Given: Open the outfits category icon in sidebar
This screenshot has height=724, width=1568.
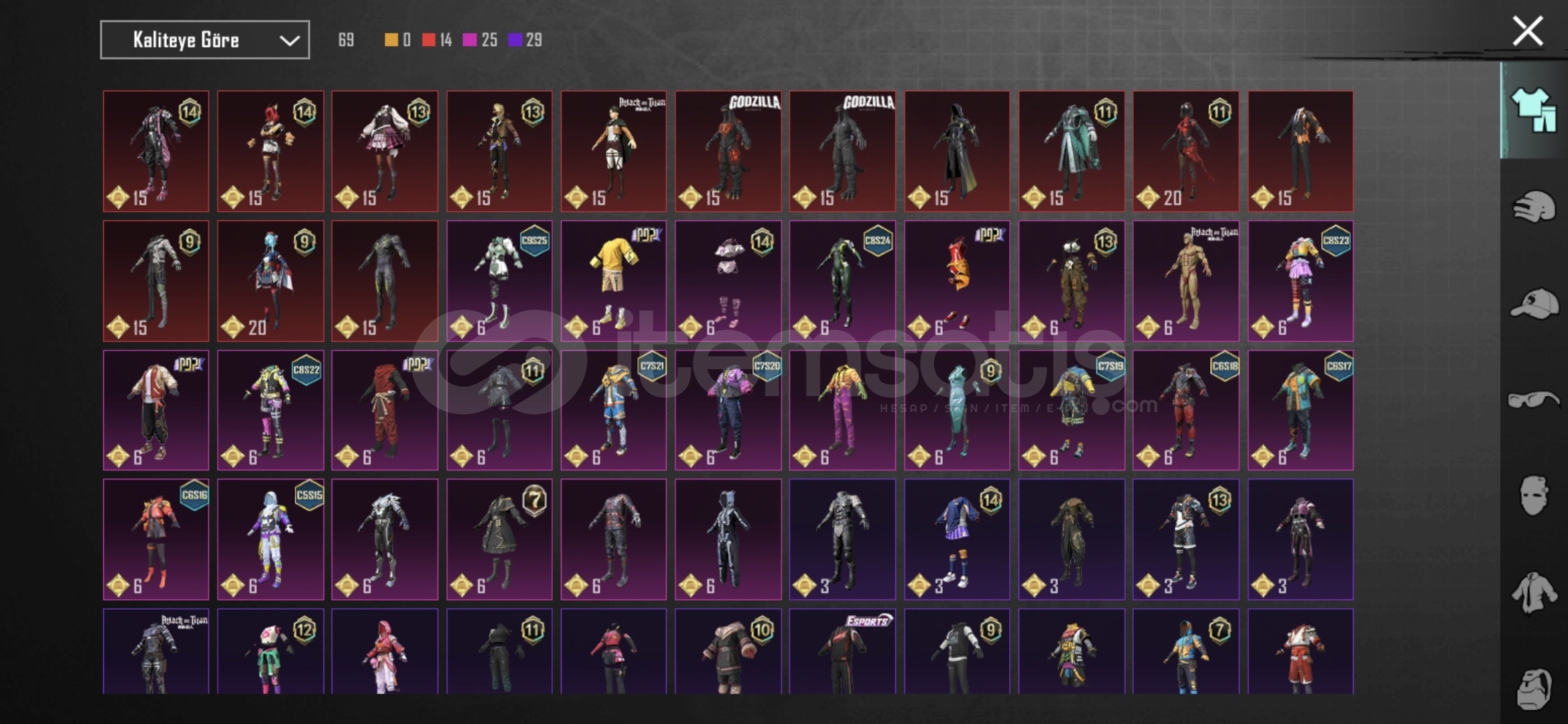Looking at the screenshot, I should [1533, 110].
